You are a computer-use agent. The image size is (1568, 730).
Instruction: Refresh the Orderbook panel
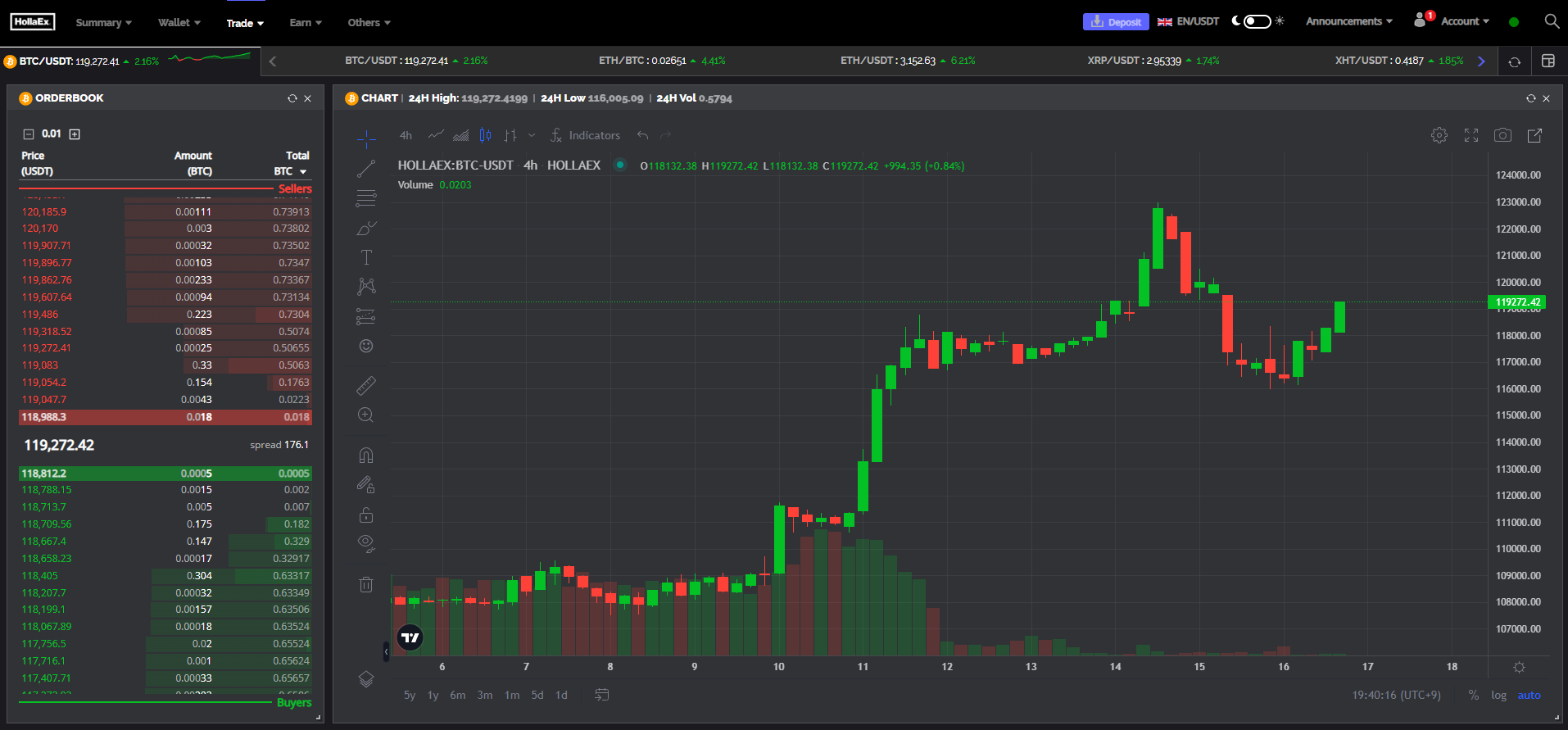pos(292,98)
